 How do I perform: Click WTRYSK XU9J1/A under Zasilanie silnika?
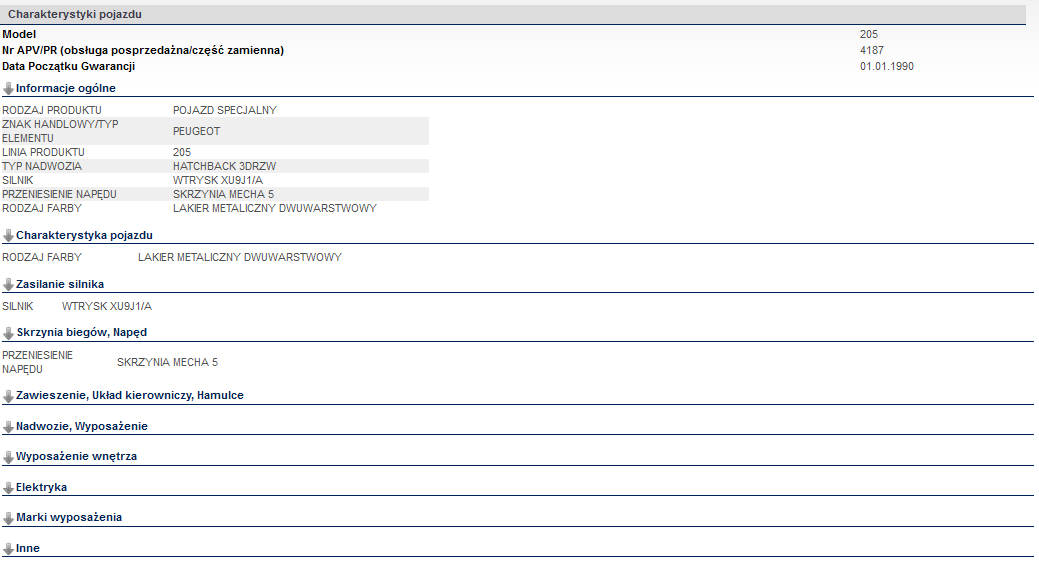click(107, 306)
